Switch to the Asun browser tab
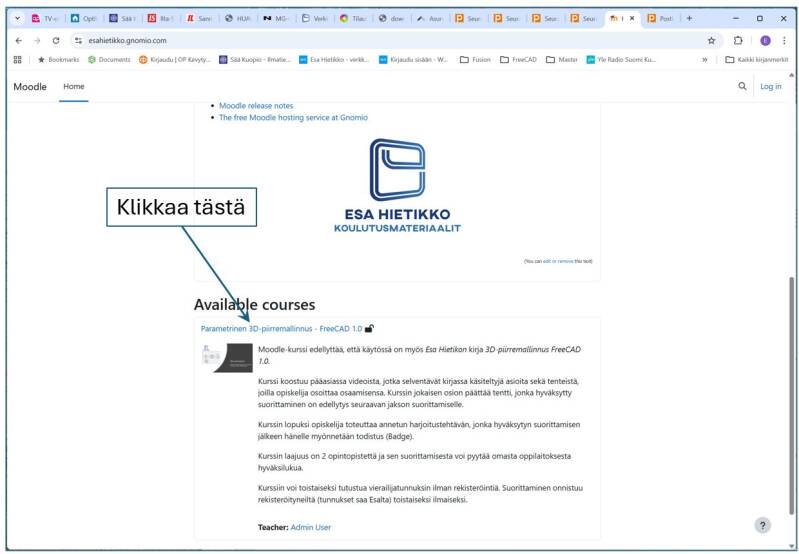 coord(430,18)
